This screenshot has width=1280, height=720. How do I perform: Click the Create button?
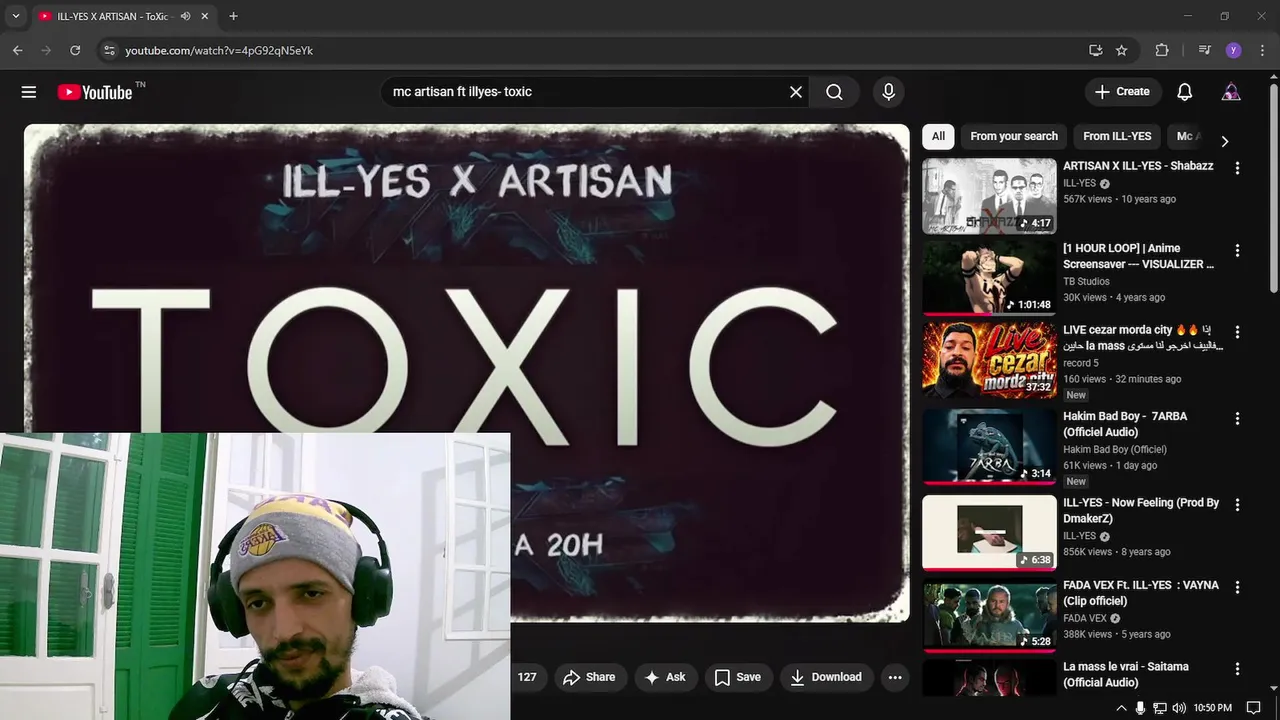[x=1123, y=92]
